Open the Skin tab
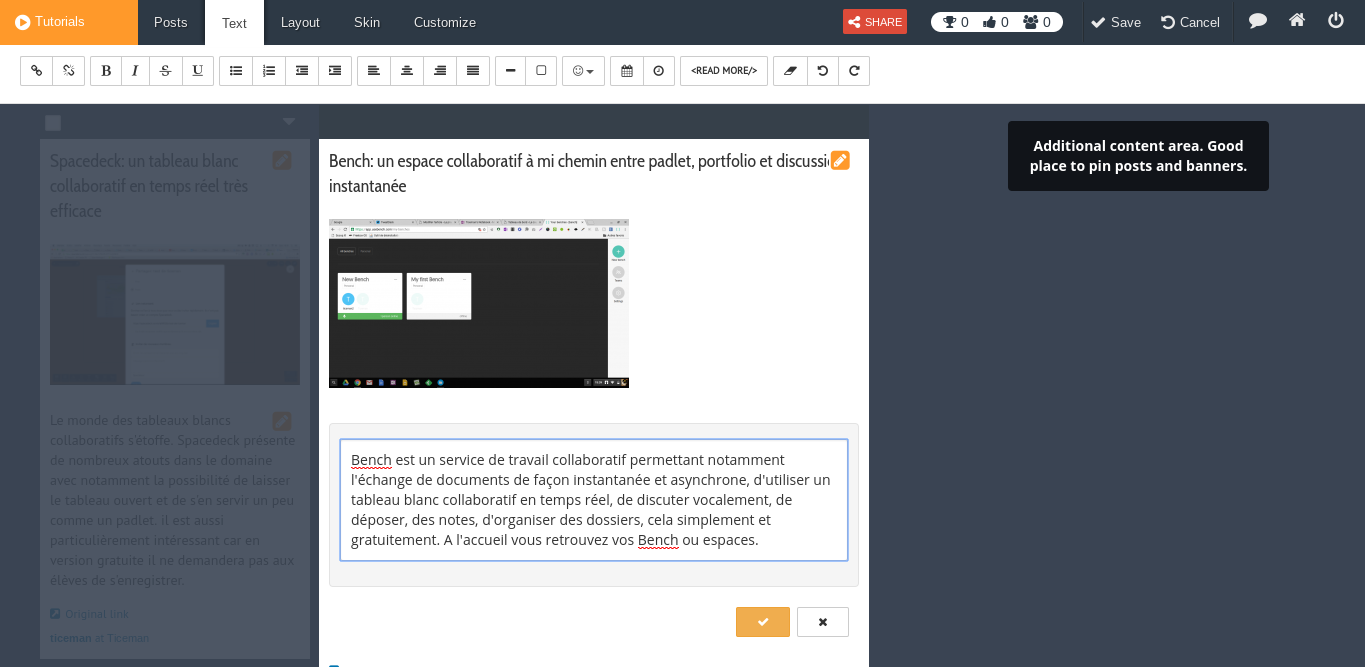This screenshot has width=1365, height=667. (367, 22)
